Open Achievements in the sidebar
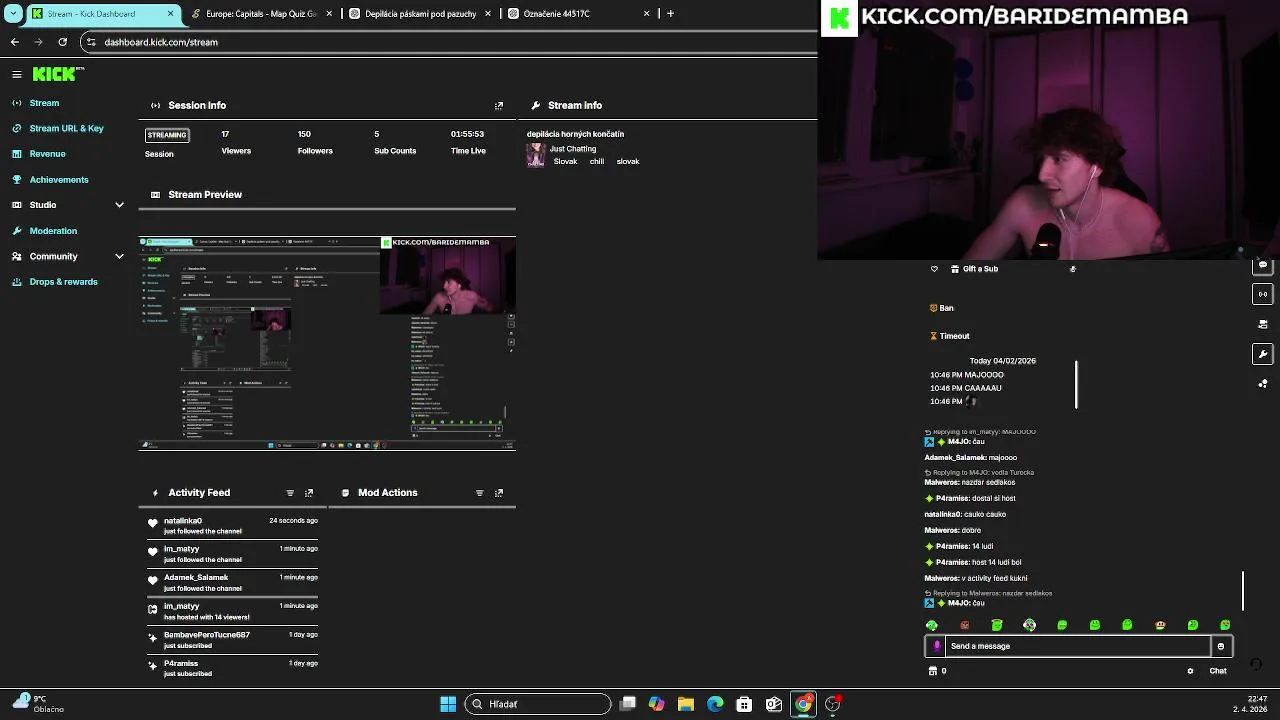1280x720 pixels. pos(59,180)
